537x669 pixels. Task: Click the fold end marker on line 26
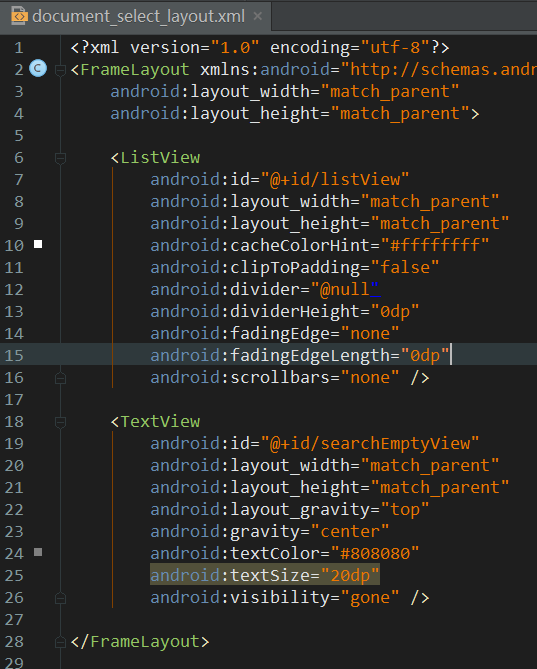61,598
